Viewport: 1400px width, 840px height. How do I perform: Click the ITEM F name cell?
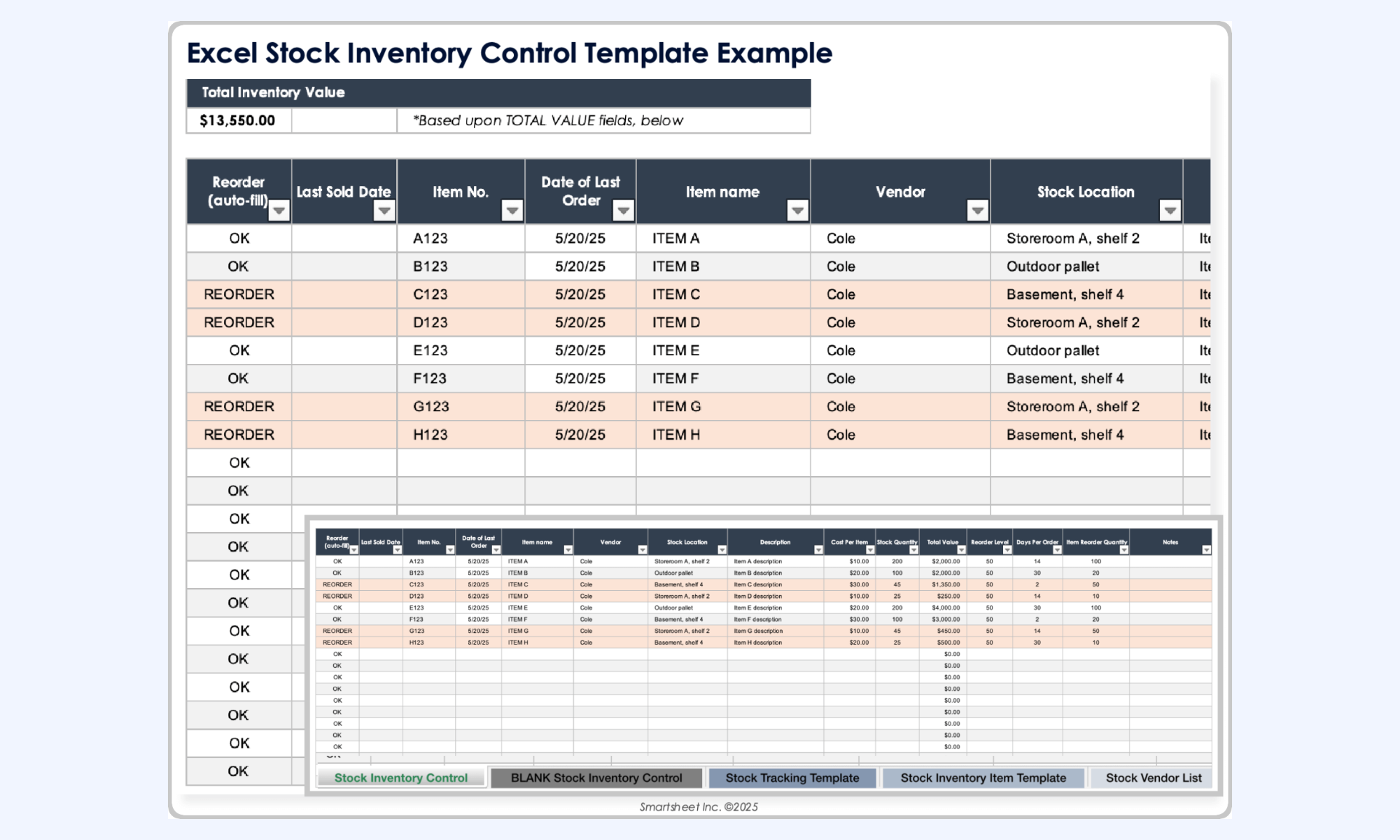tap(723, 378)
